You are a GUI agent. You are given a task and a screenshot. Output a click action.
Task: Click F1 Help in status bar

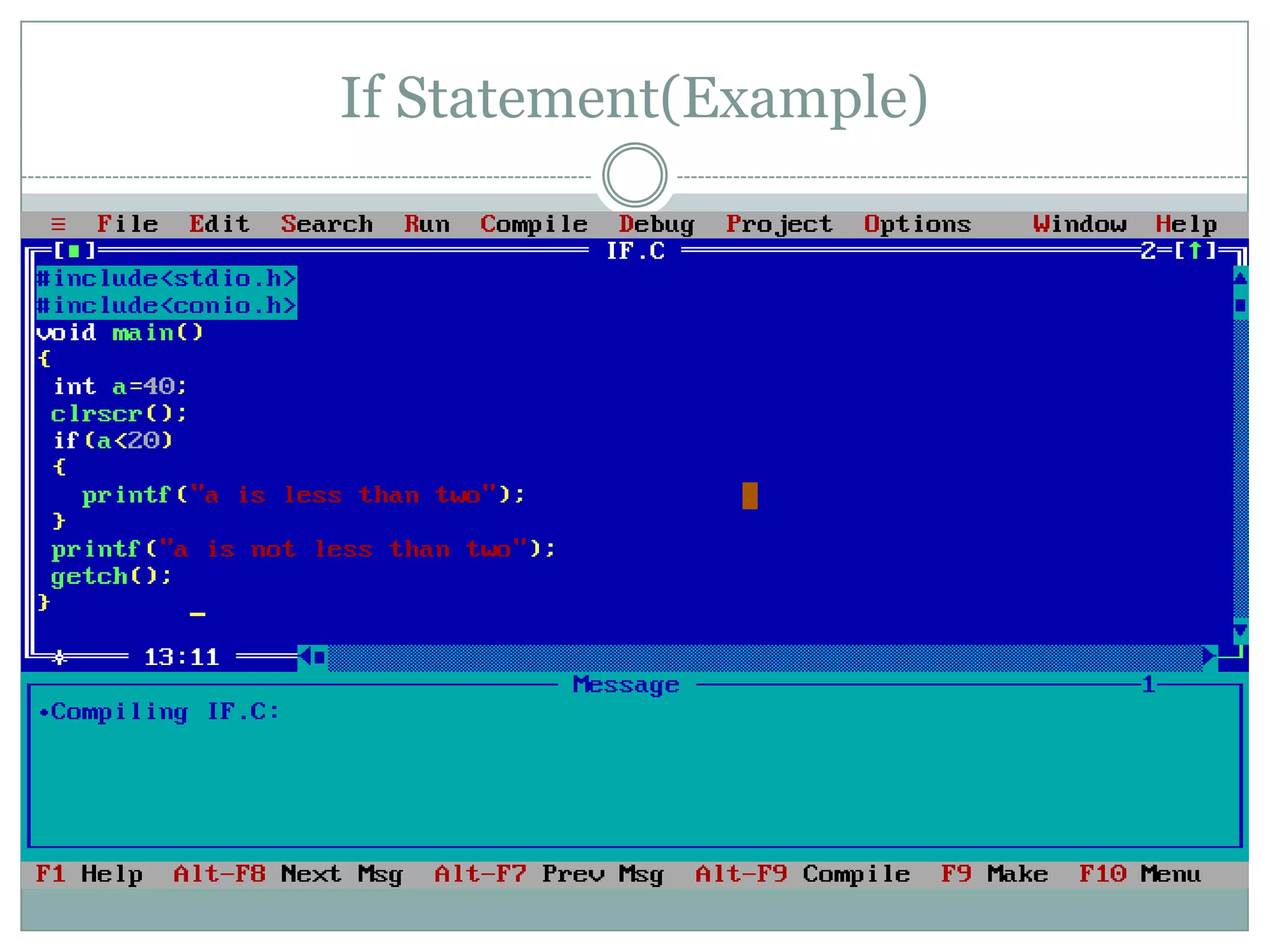[89, 874]
